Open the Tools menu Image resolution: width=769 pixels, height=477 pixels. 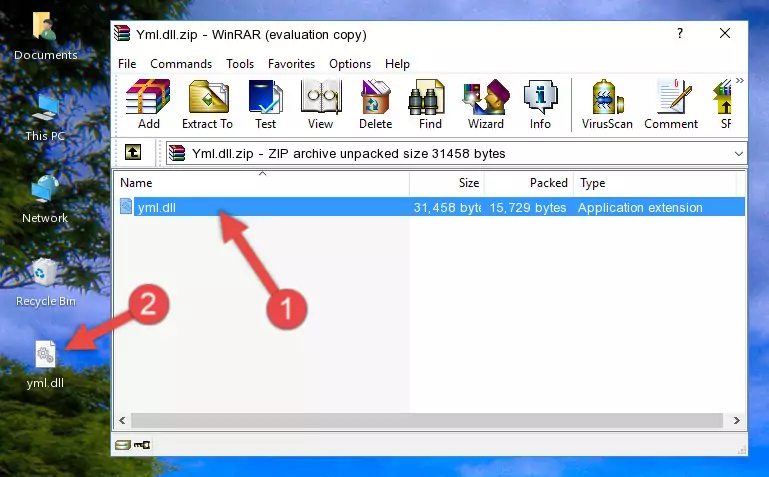point(240,64)
